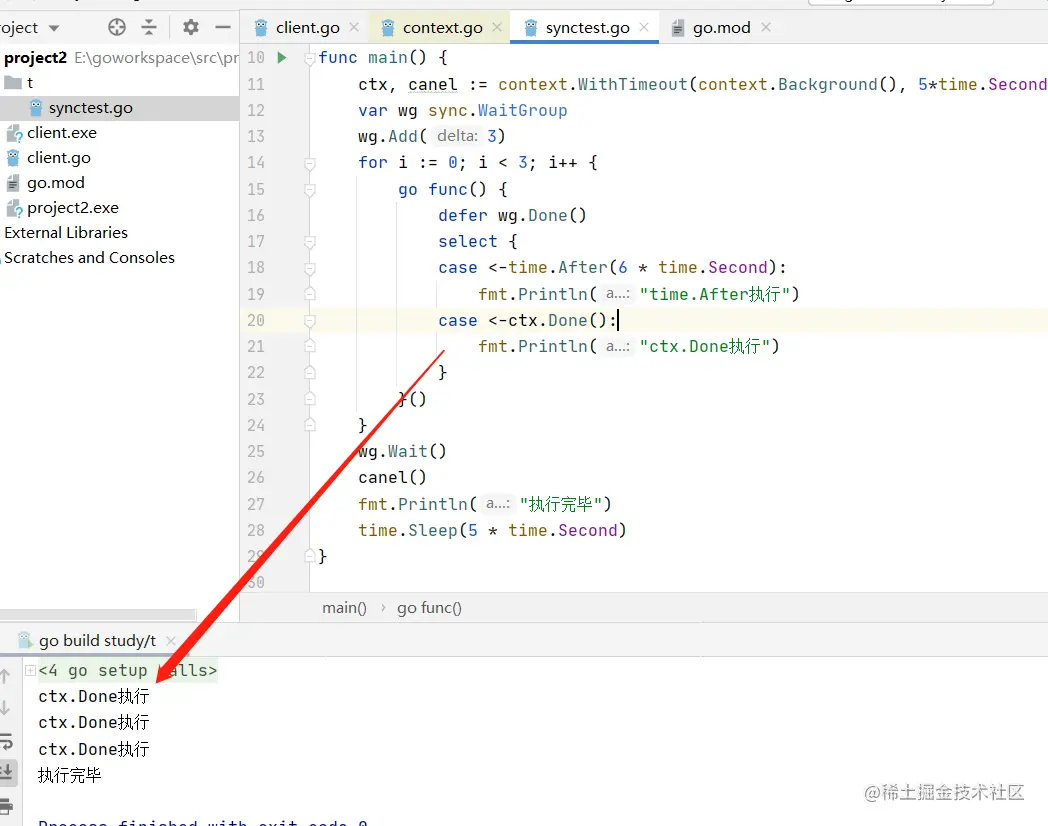Expand External Libraries node

click(x=66, y=233)
